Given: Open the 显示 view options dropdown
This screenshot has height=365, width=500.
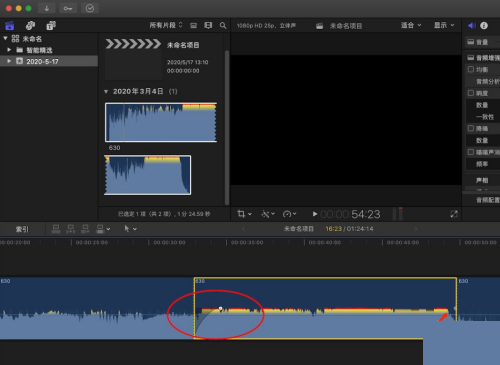Looking at the screenshot, I should point(444,25).
